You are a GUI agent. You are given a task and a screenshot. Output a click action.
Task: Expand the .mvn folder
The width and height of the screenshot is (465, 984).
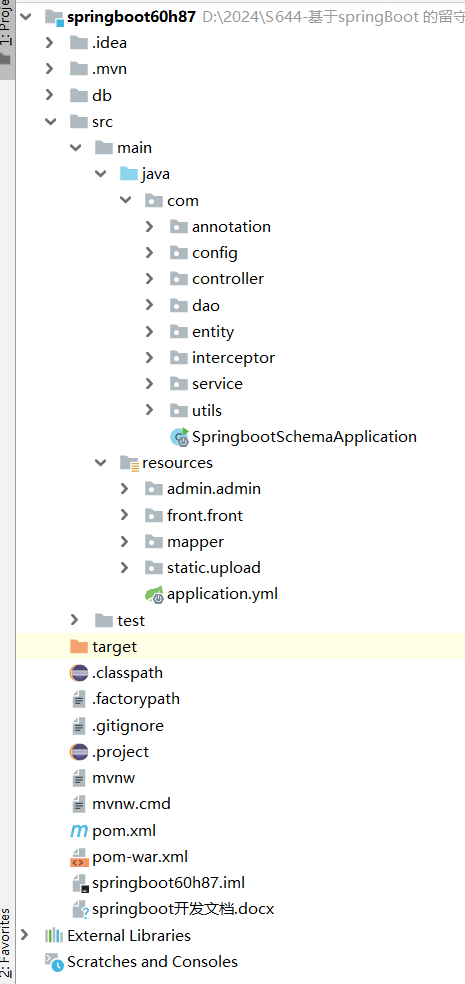click(x=50, y=68)
